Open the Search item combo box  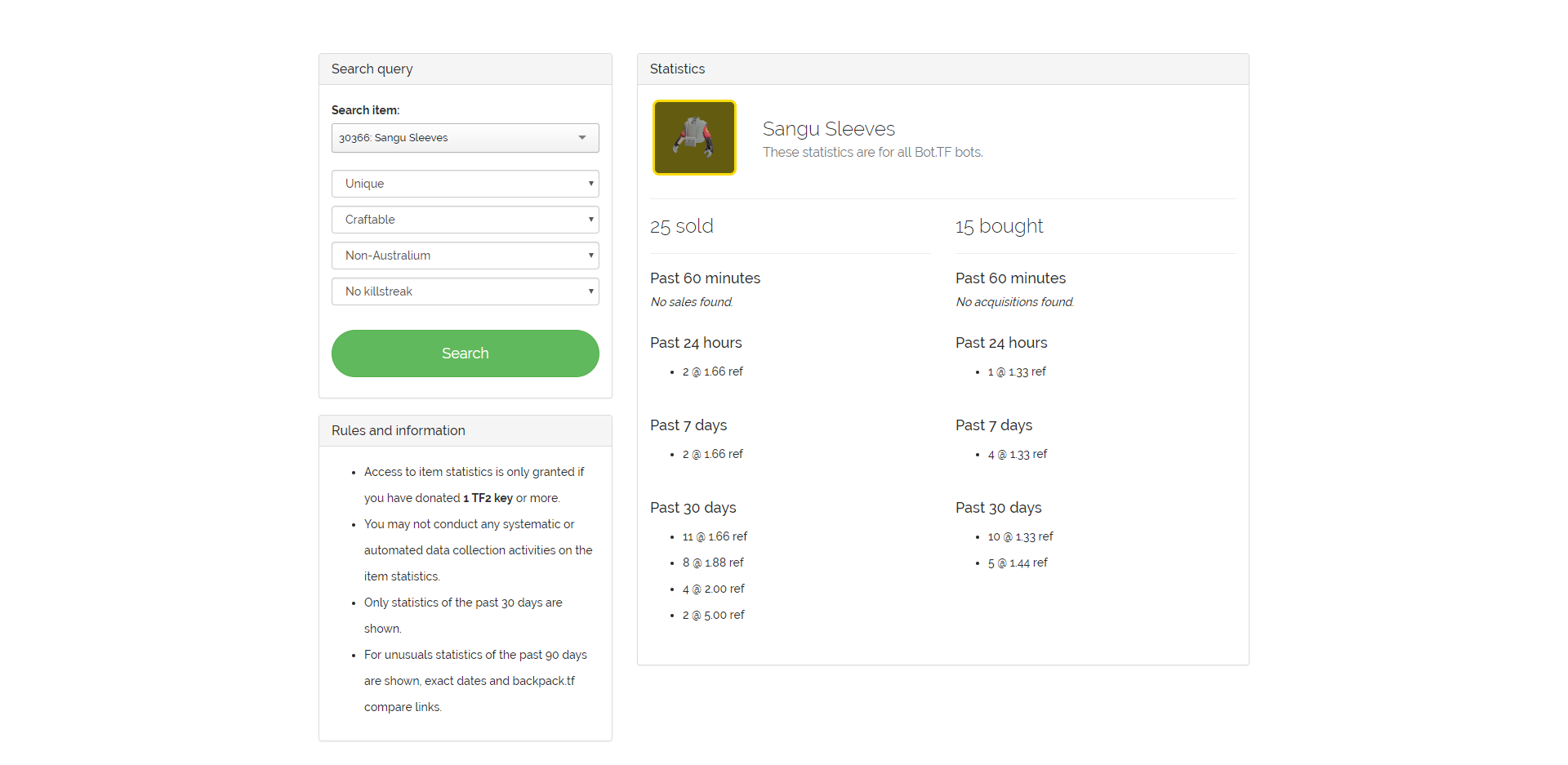click(x=465, y=138)
